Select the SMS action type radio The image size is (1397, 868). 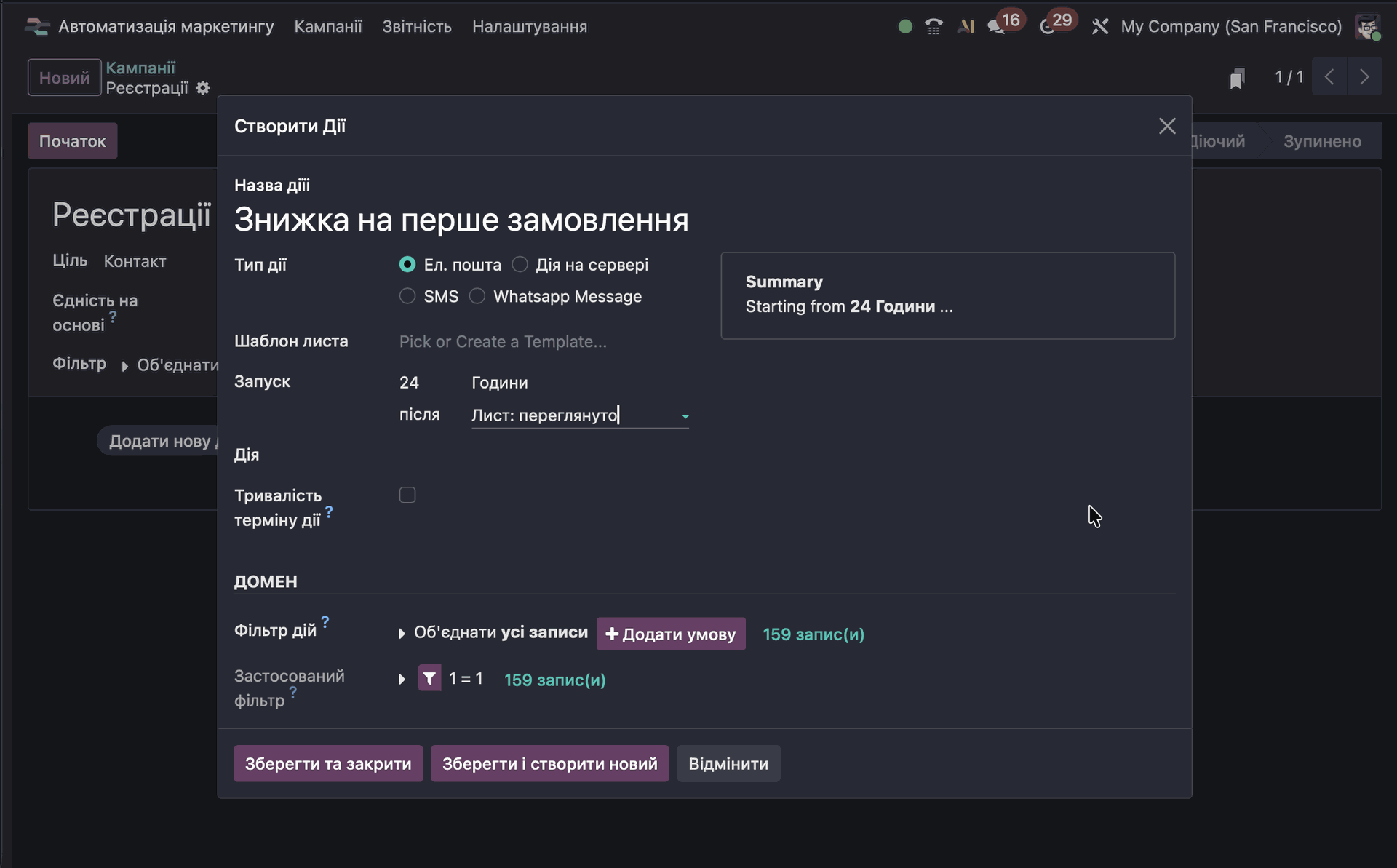[x=407, y=296]
